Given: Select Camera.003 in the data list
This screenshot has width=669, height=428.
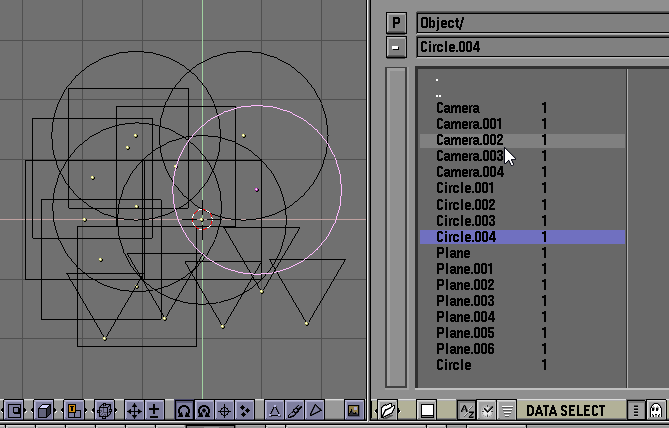Looking at the screenshot, I should (x=522, y=156).
